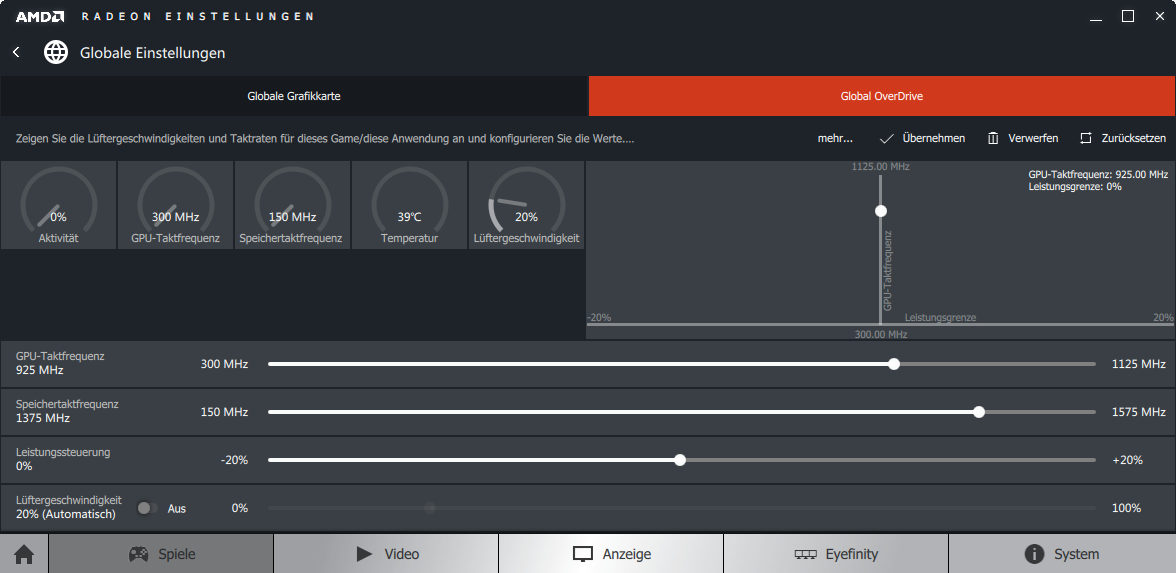Go back using the back arrow
This screenshot has height=573, width=1176.
[x=16, y=52]
